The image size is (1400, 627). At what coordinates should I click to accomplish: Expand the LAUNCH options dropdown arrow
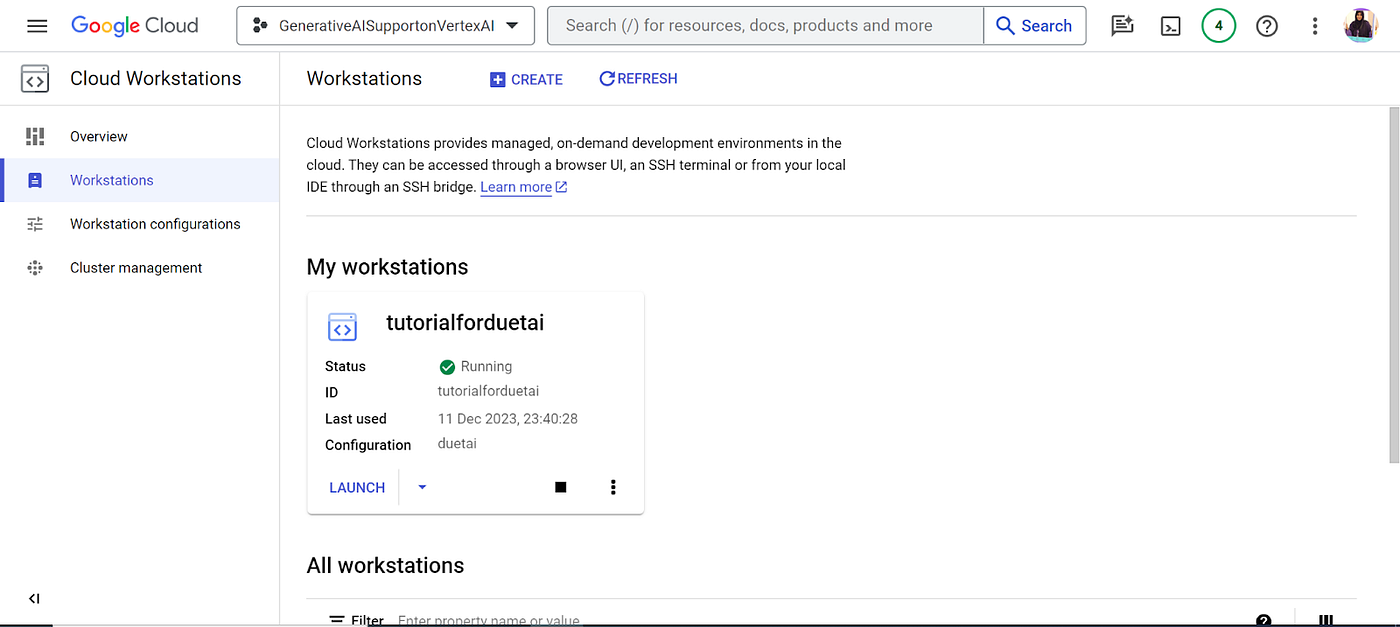tap(422, 487)
